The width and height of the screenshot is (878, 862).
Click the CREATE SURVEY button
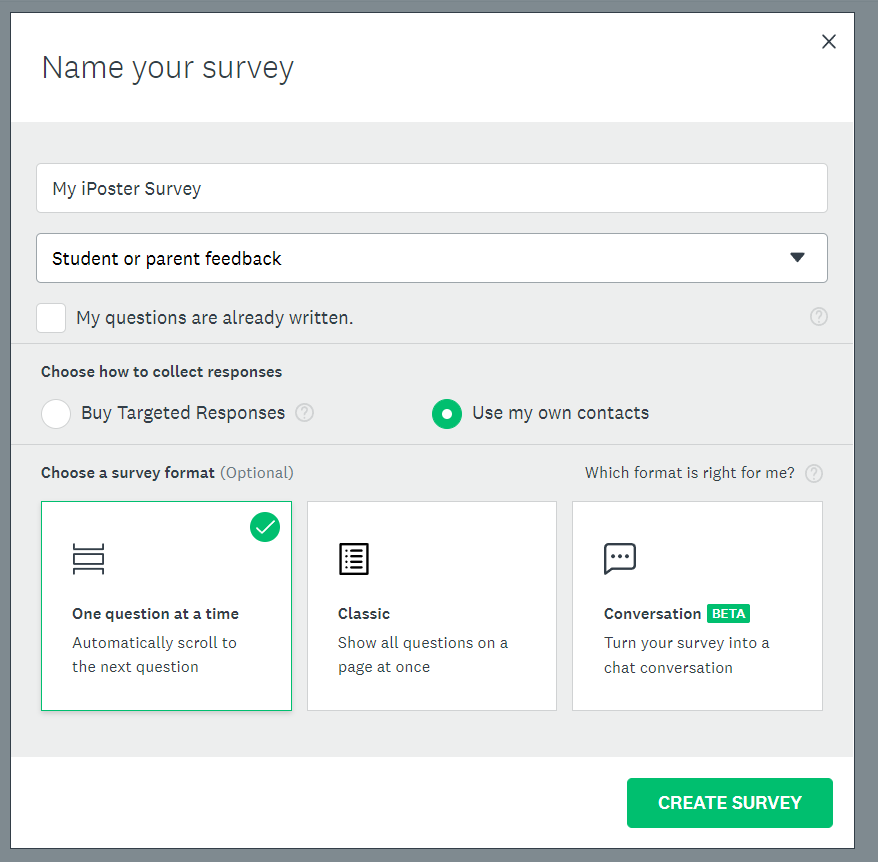(730, 803)
